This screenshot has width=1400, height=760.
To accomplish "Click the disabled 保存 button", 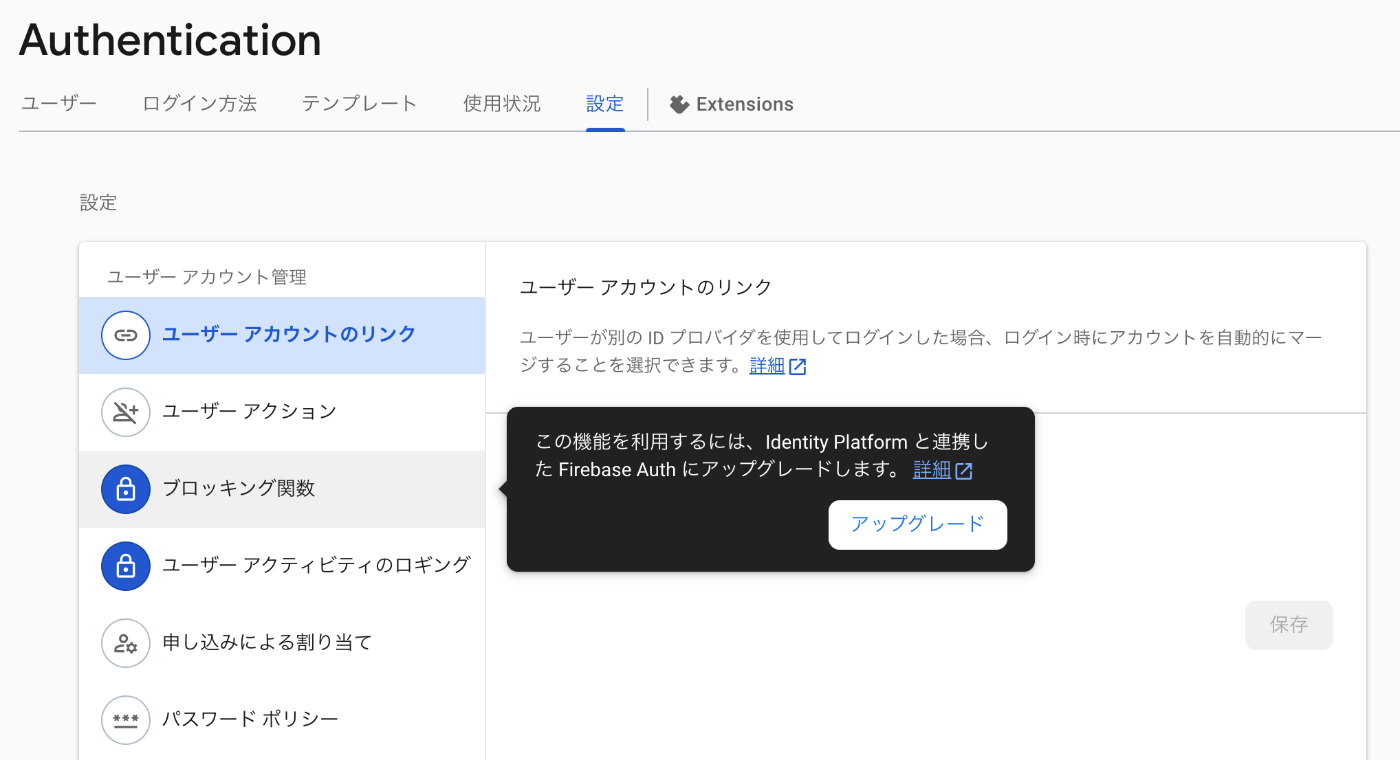I will pos(1289,625).
